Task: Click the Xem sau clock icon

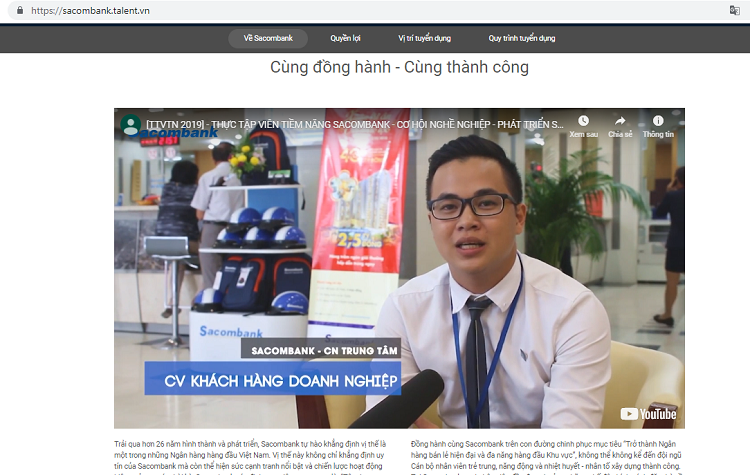Action: click(583, 121)
